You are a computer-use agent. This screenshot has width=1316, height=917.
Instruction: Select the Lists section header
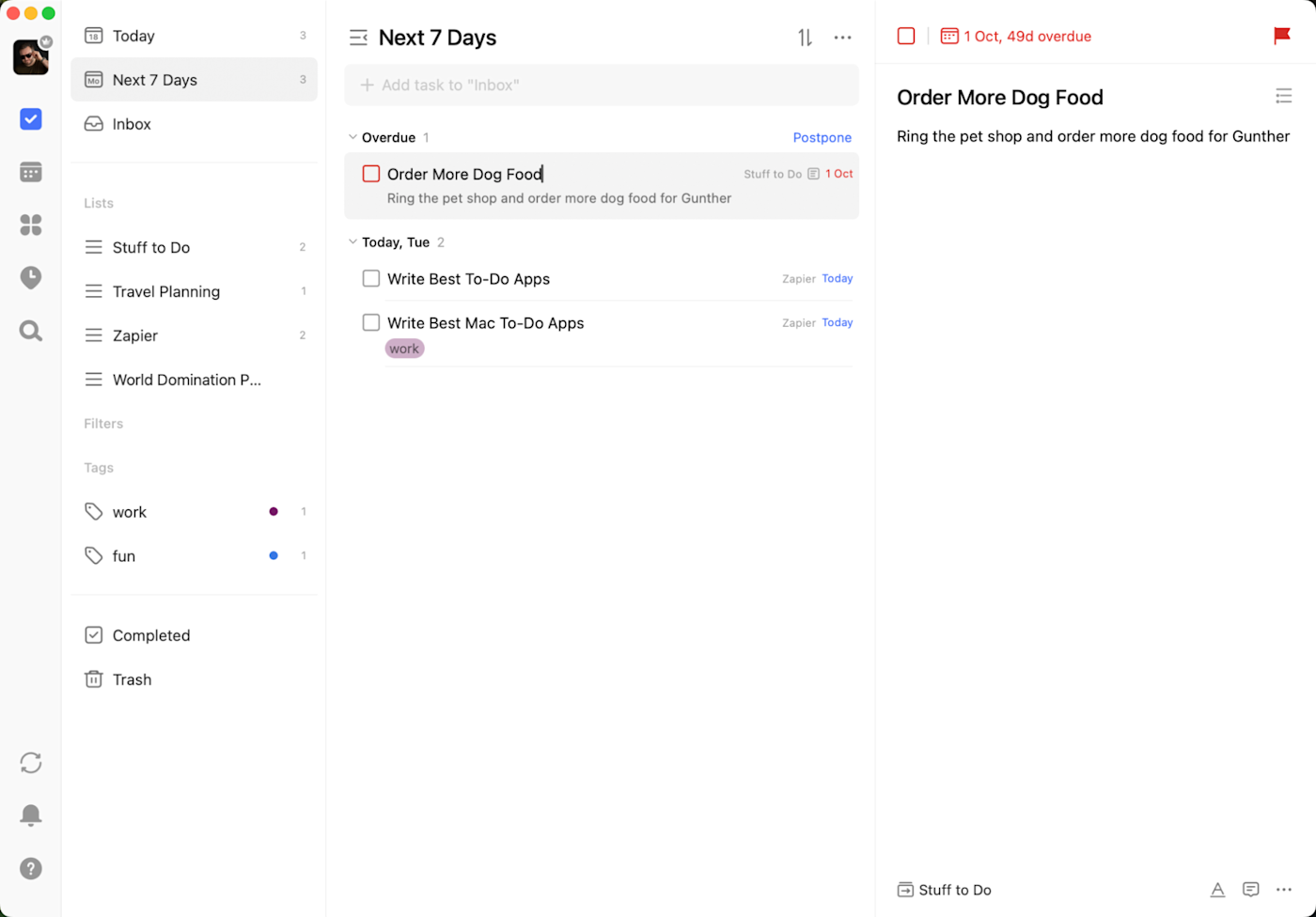click(99, 203)
